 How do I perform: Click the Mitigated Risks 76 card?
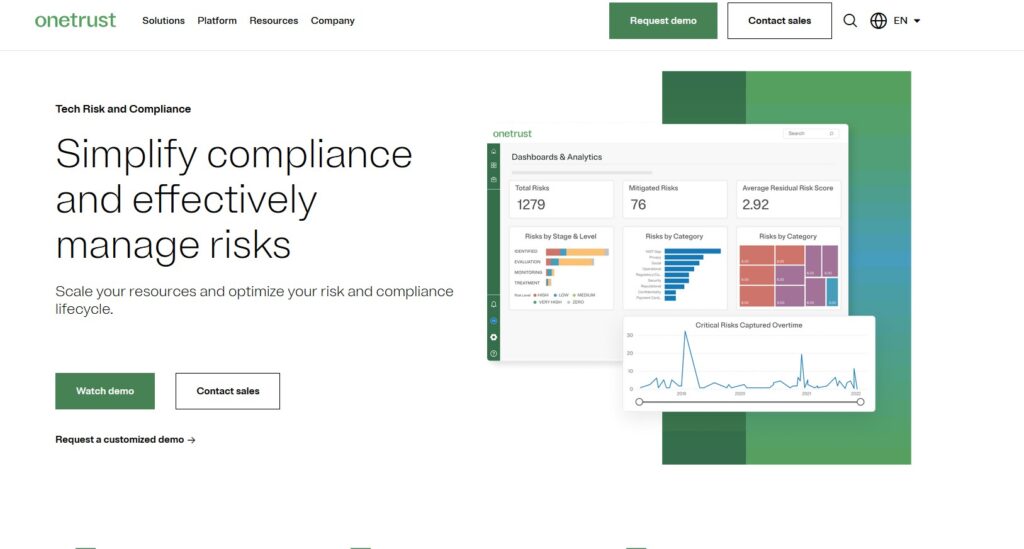coord(675,199)
